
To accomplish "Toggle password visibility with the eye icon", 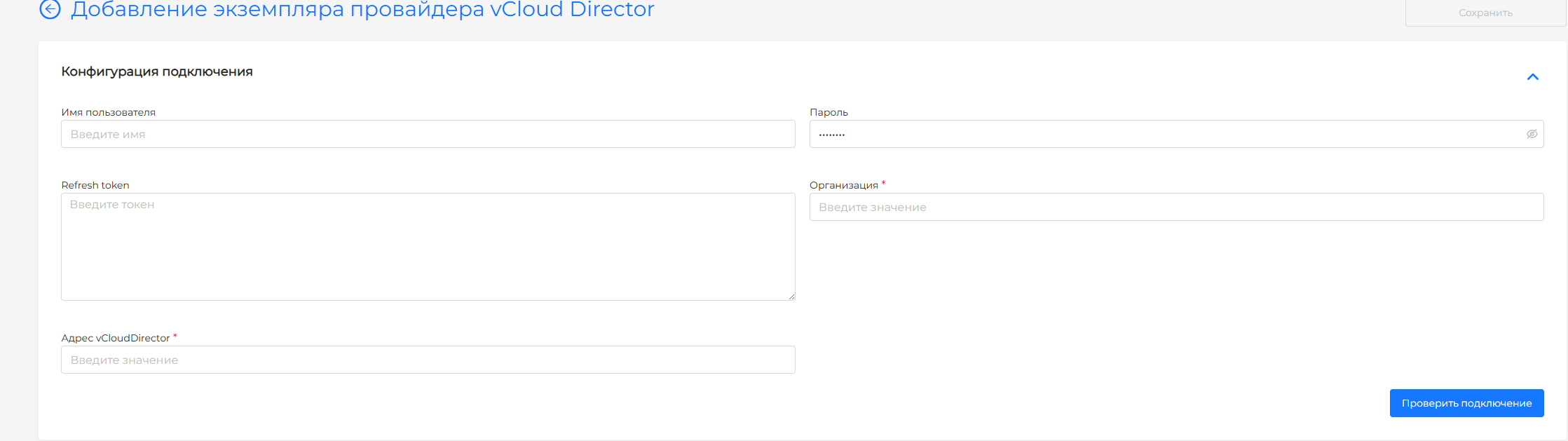I will coord(1532,134).
